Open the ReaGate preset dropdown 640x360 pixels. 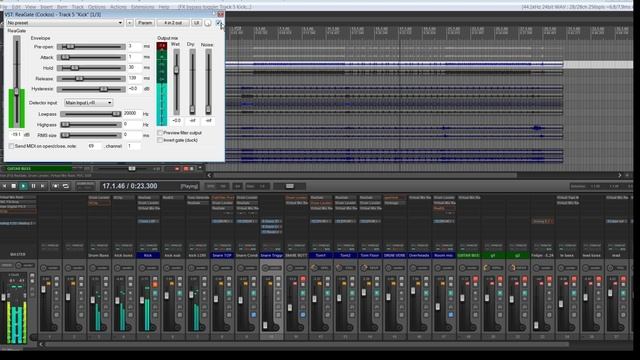point(64,23)
